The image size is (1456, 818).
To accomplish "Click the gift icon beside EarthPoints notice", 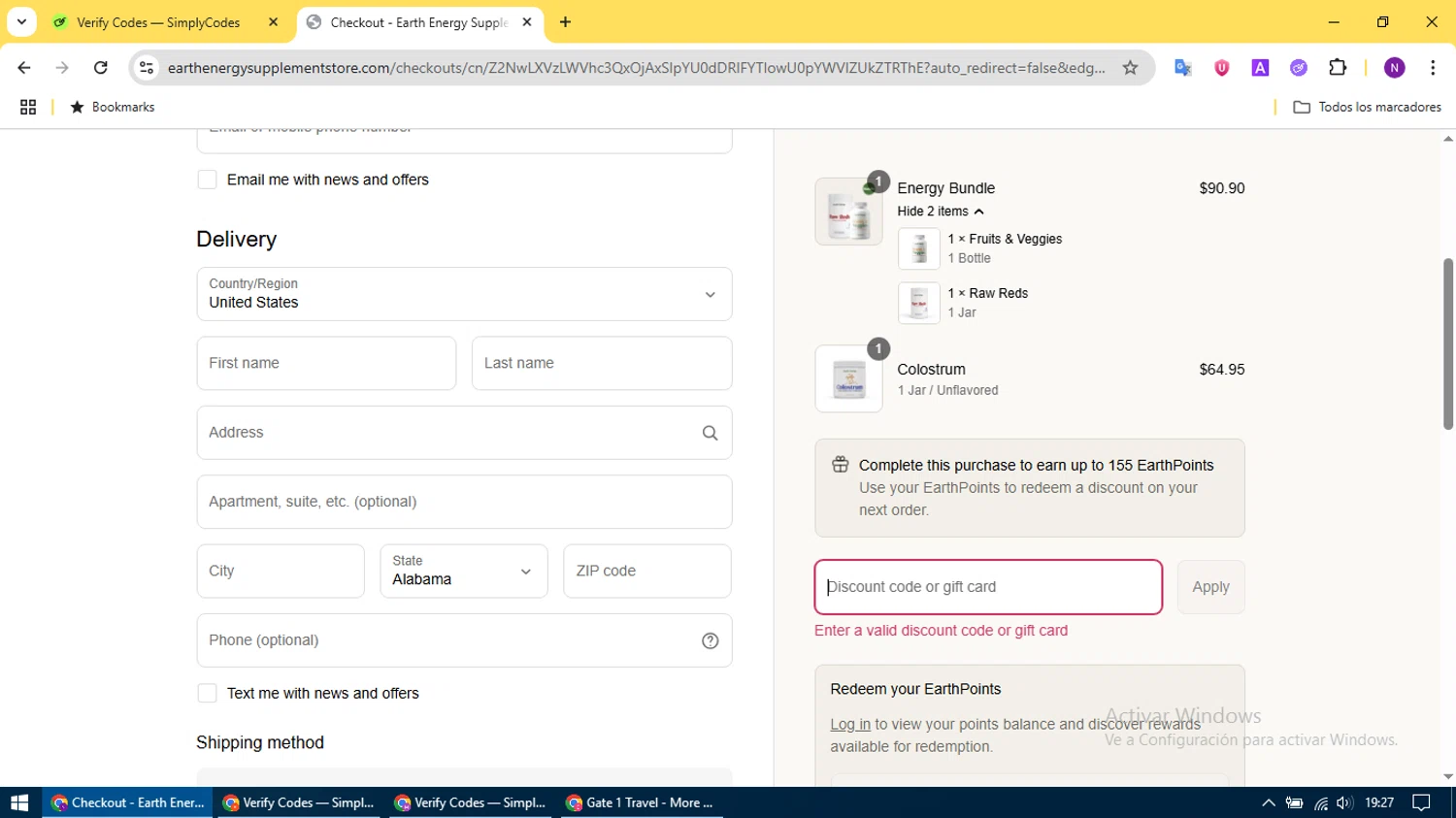I will point(841,465).
